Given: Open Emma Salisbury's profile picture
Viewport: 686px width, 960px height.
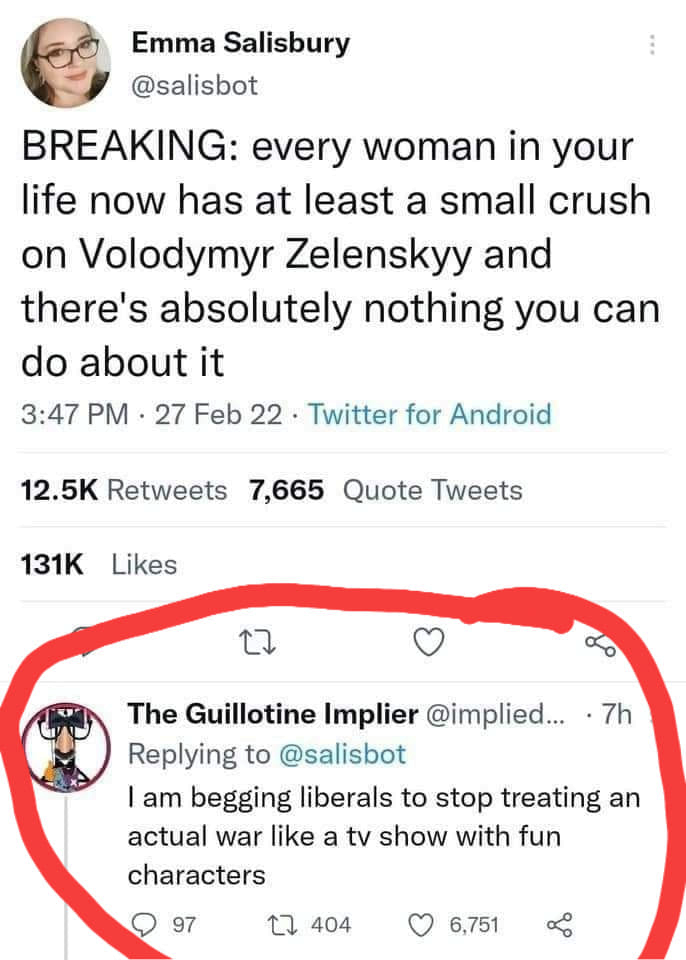Looking at the screenshot, I should click(66, 63).
